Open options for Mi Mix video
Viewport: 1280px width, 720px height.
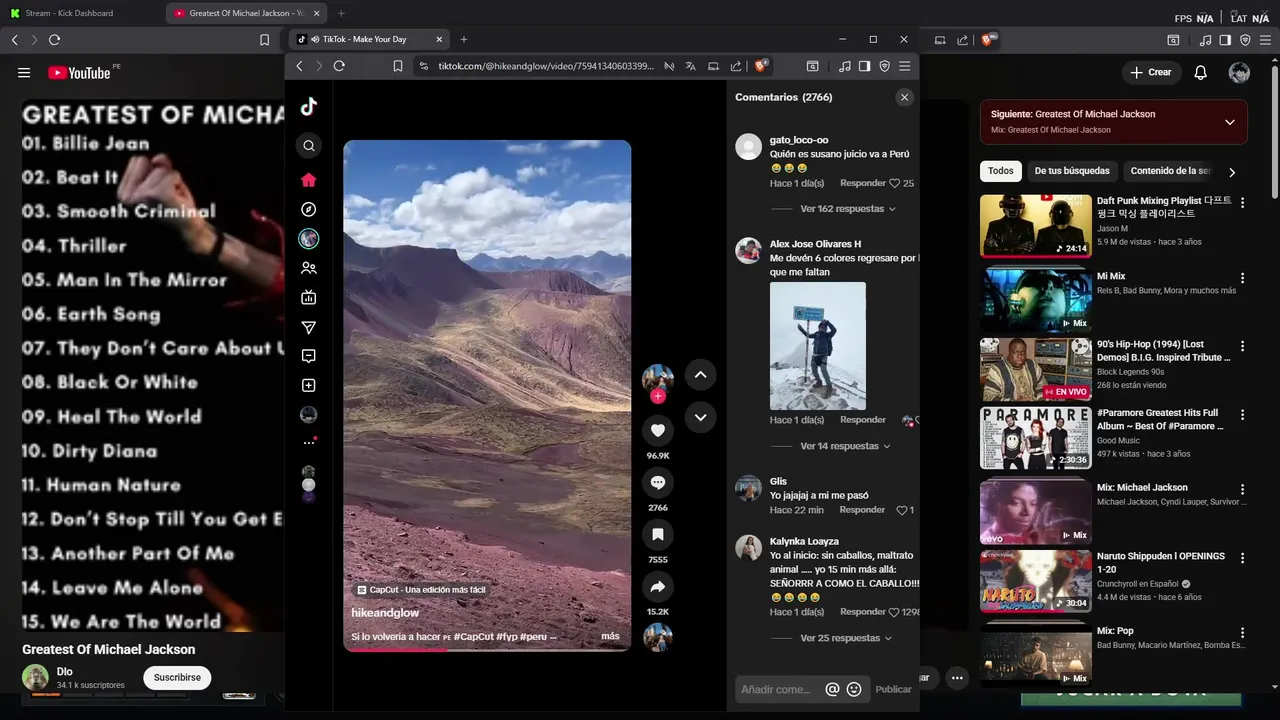coord(1242,278)
